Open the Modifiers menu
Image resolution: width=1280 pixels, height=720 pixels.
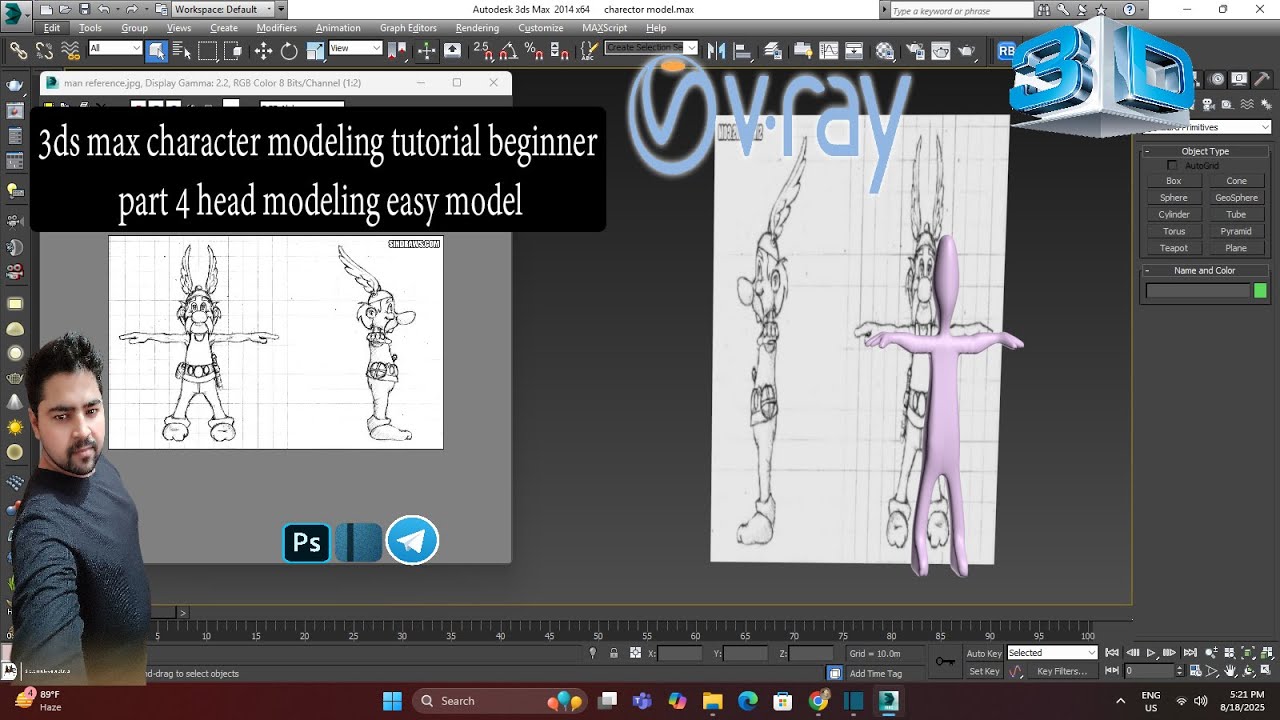[276, 28]
